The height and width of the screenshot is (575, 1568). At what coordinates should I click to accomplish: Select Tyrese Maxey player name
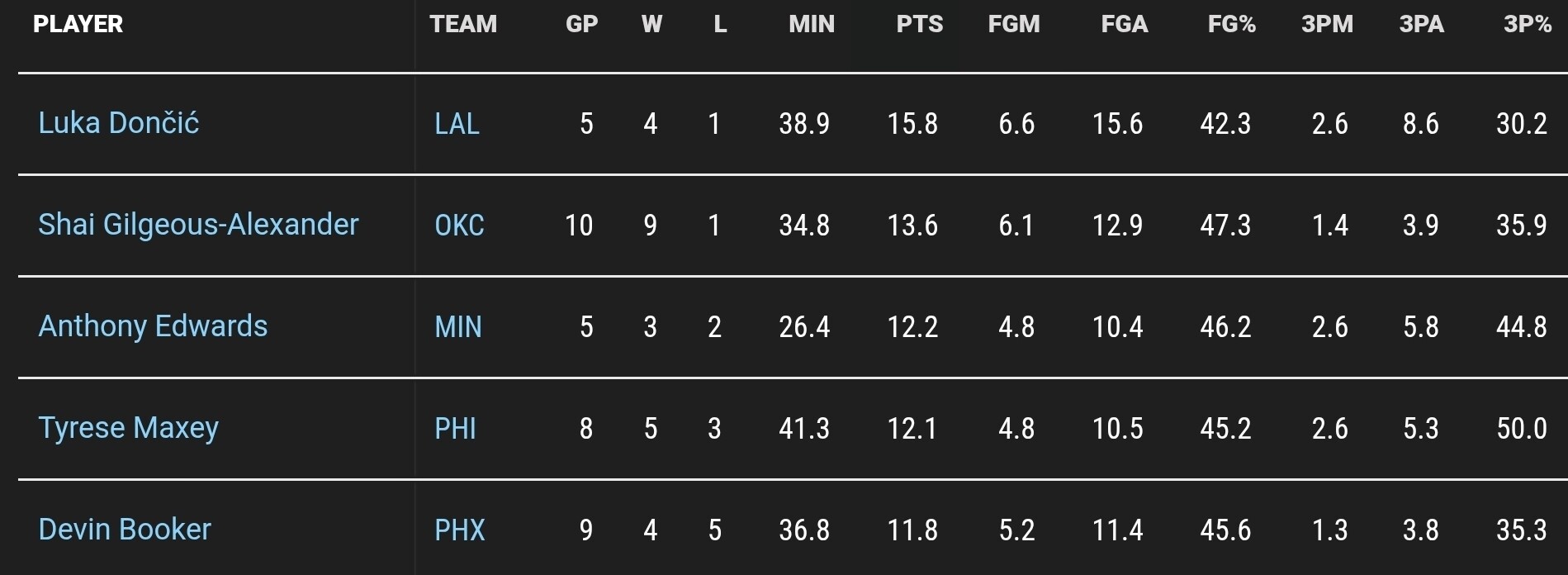click(129, 428)
